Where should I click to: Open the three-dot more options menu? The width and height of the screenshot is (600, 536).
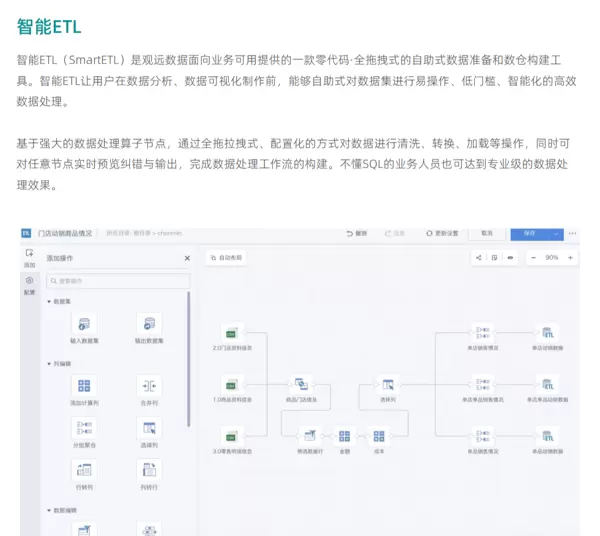(x=573, y=233)
